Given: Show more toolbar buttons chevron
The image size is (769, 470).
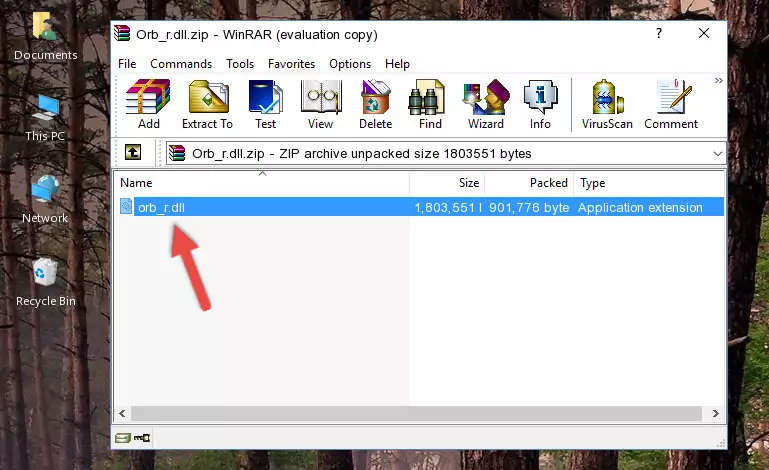Looking at the screenshot, I should tap(718, 80).
